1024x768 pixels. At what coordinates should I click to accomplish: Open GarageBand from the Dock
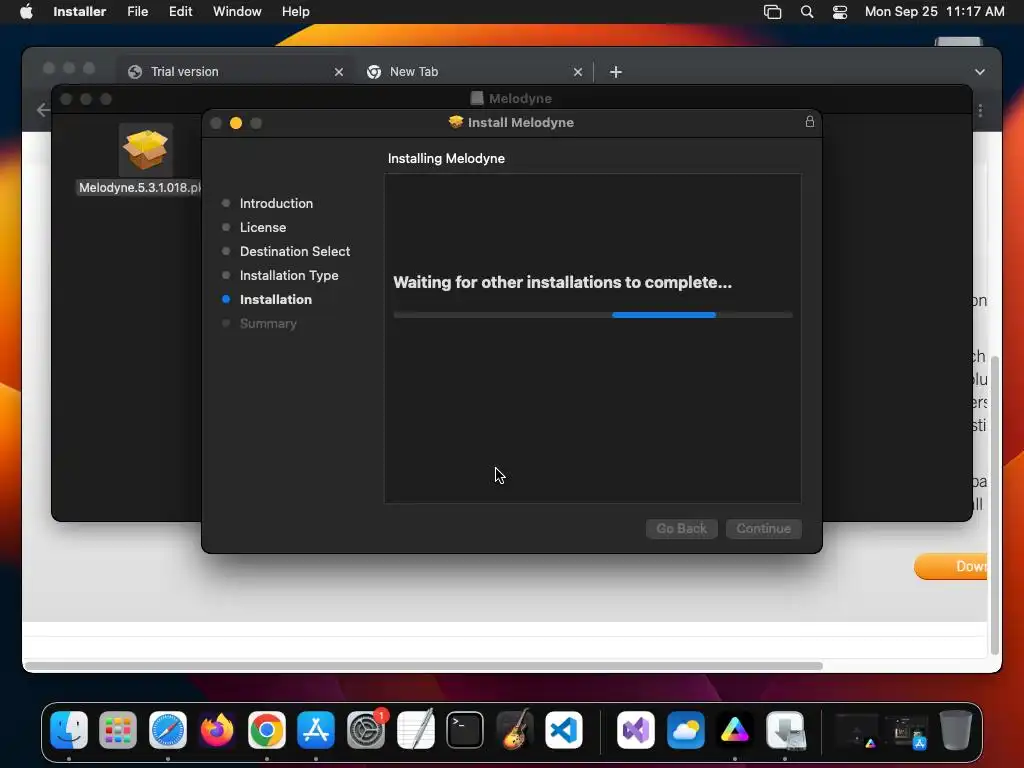[515, 729]
